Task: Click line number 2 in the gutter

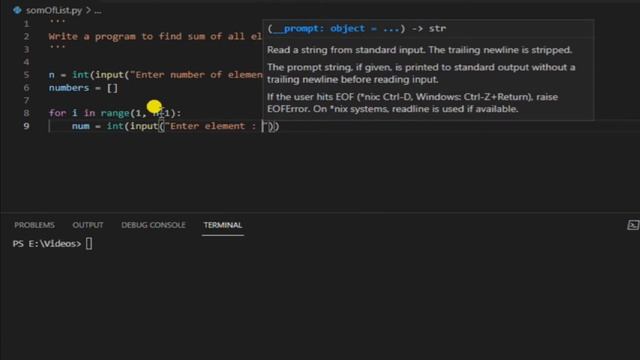Action: point(26,36)
